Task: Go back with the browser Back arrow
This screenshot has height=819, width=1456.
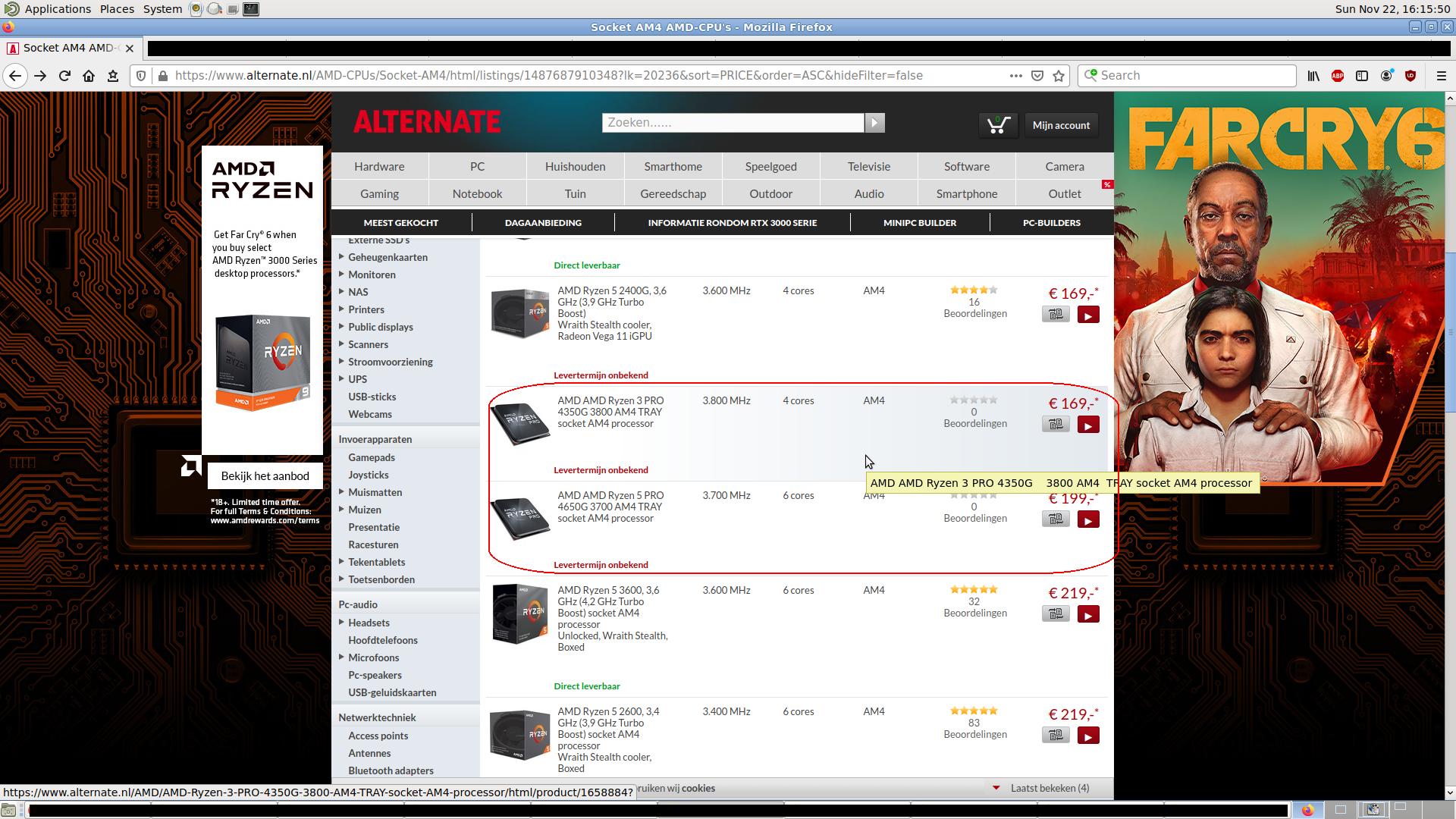Action: tap(15, 76)
